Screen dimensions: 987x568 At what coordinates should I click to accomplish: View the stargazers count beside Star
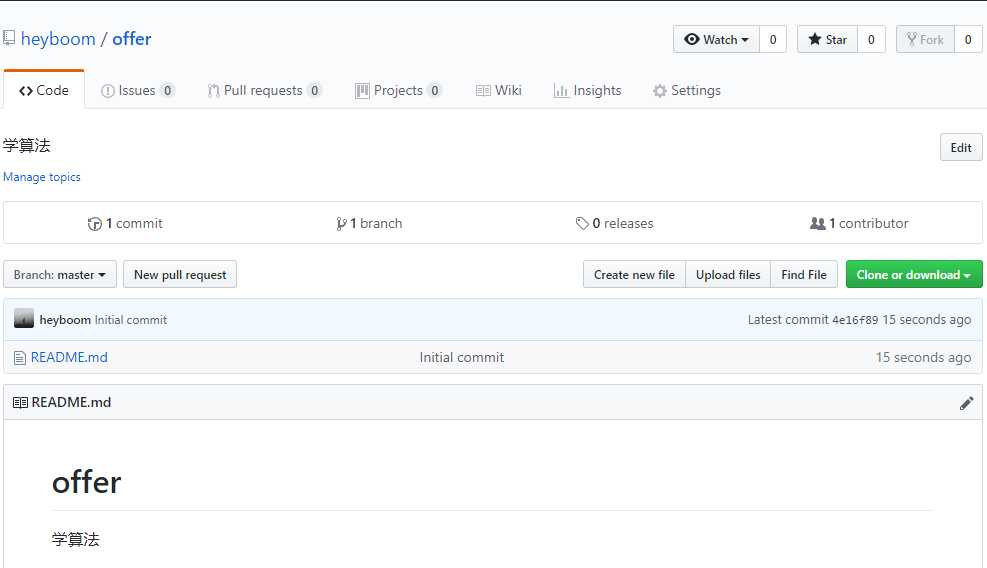[x=871, y=39]
